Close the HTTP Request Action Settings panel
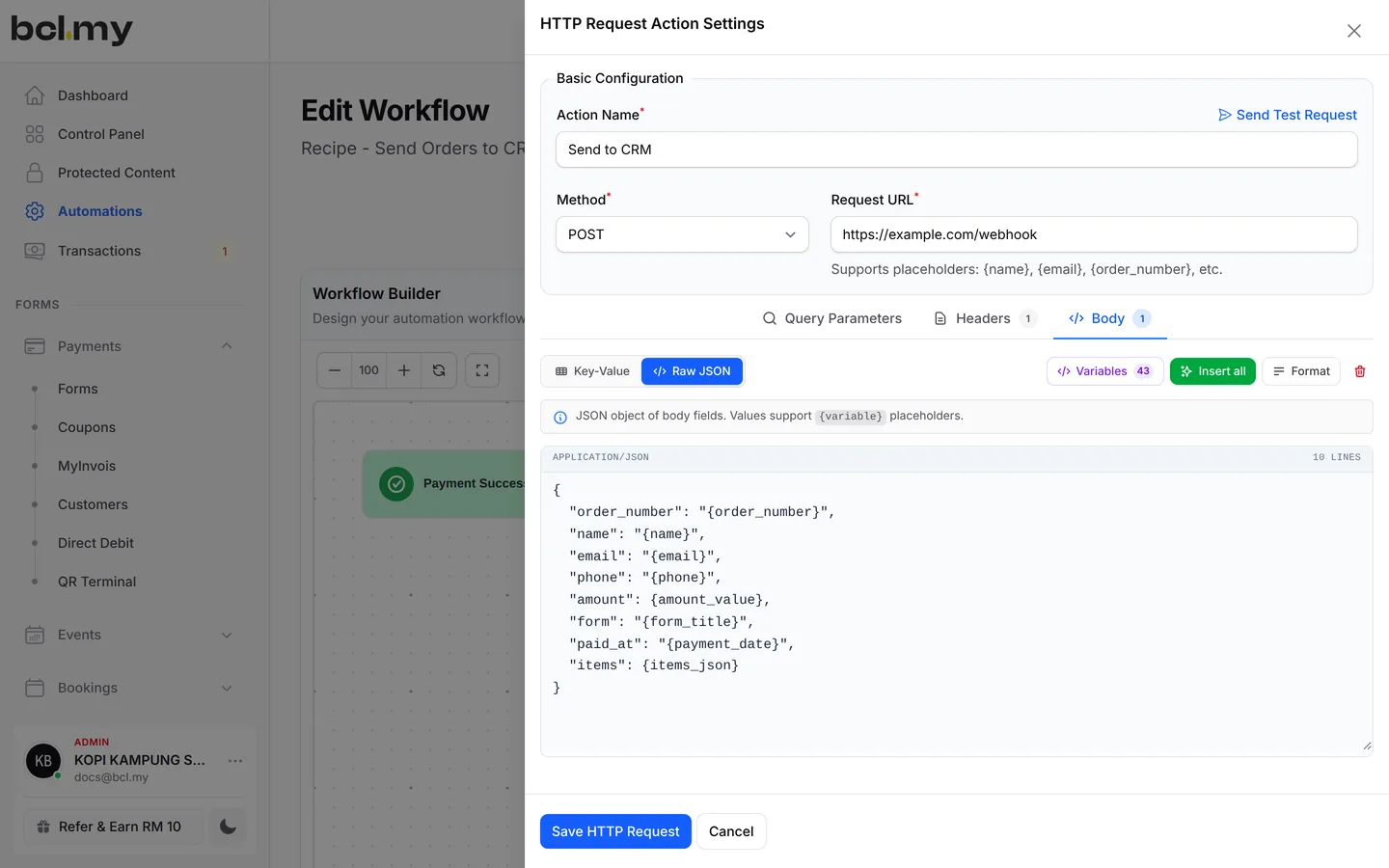This screenshot has height=868, width=1389. (1354, 31)
